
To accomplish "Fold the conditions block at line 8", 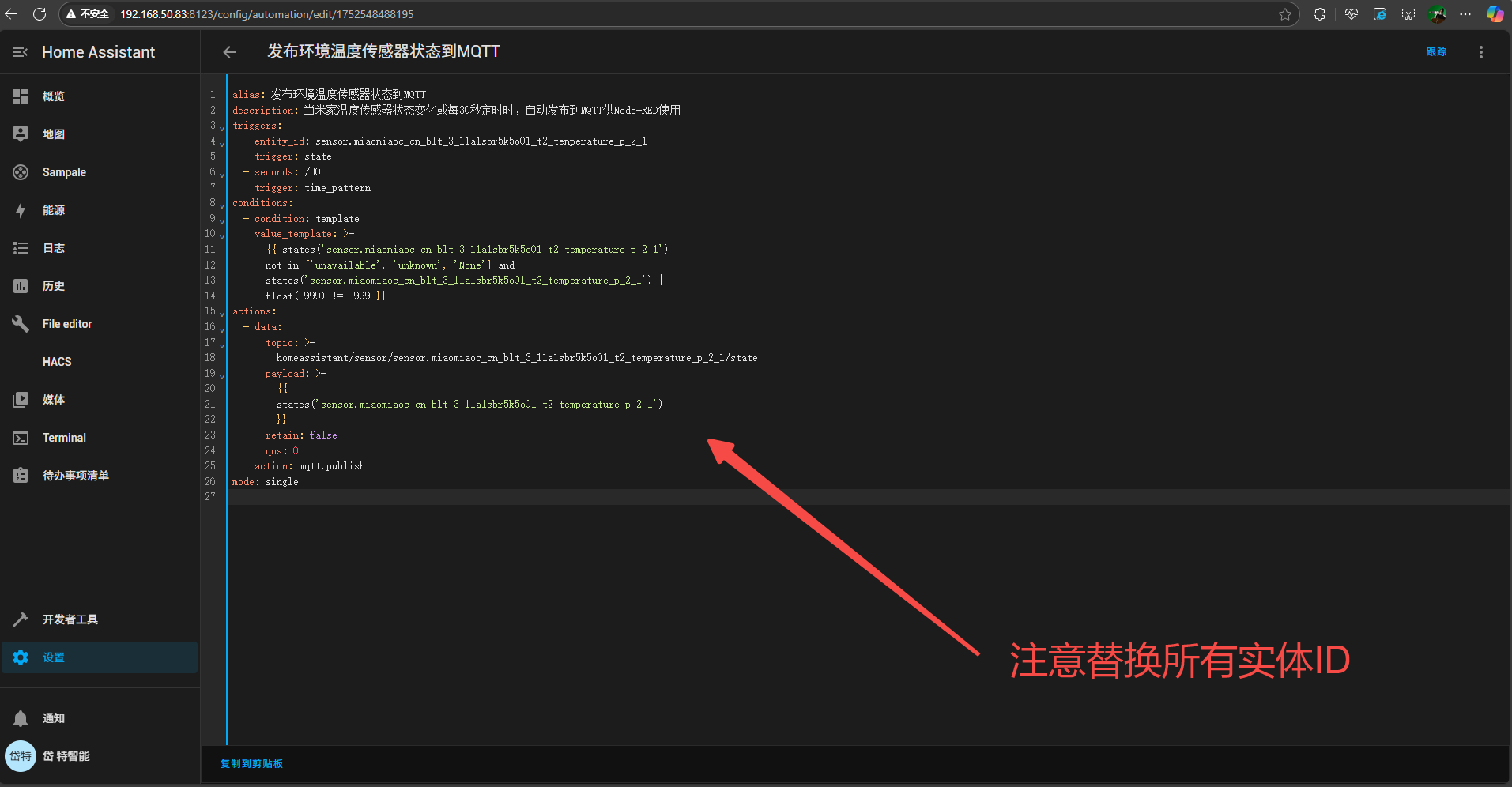I will [222, 205].
